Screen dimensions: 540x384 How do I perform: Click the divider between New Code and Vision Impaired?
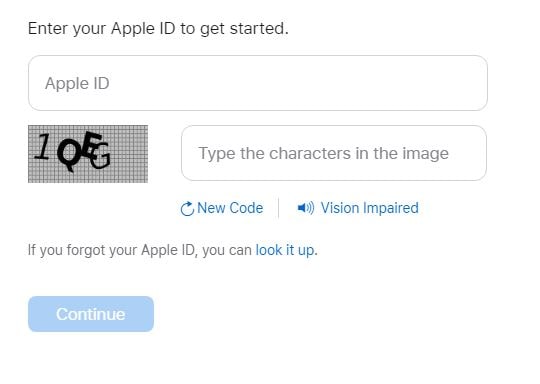(x=278, y=208)
